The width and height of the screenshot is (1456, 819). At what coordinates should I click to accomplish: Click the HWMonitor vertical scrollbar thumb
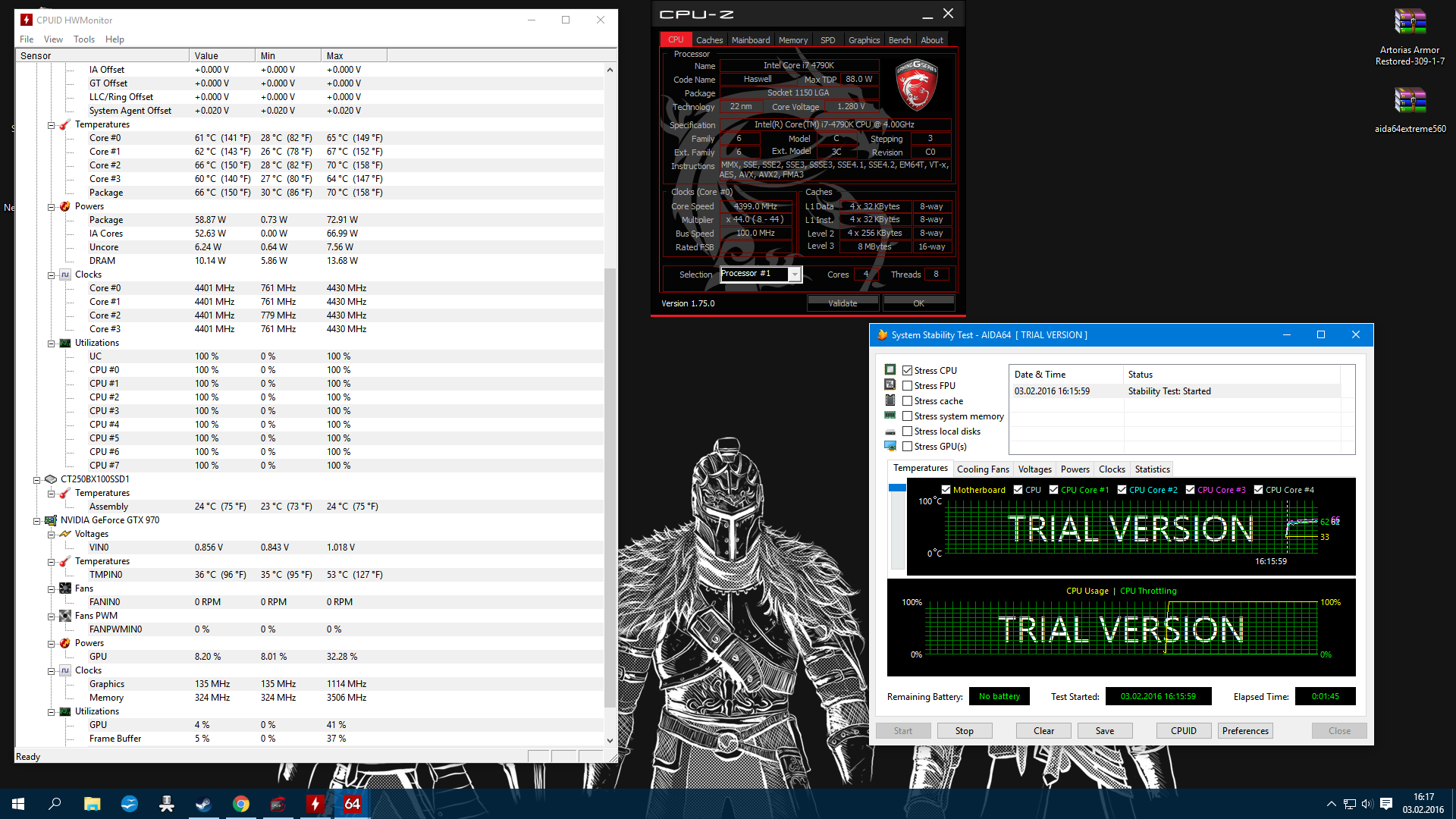[610, 487]
